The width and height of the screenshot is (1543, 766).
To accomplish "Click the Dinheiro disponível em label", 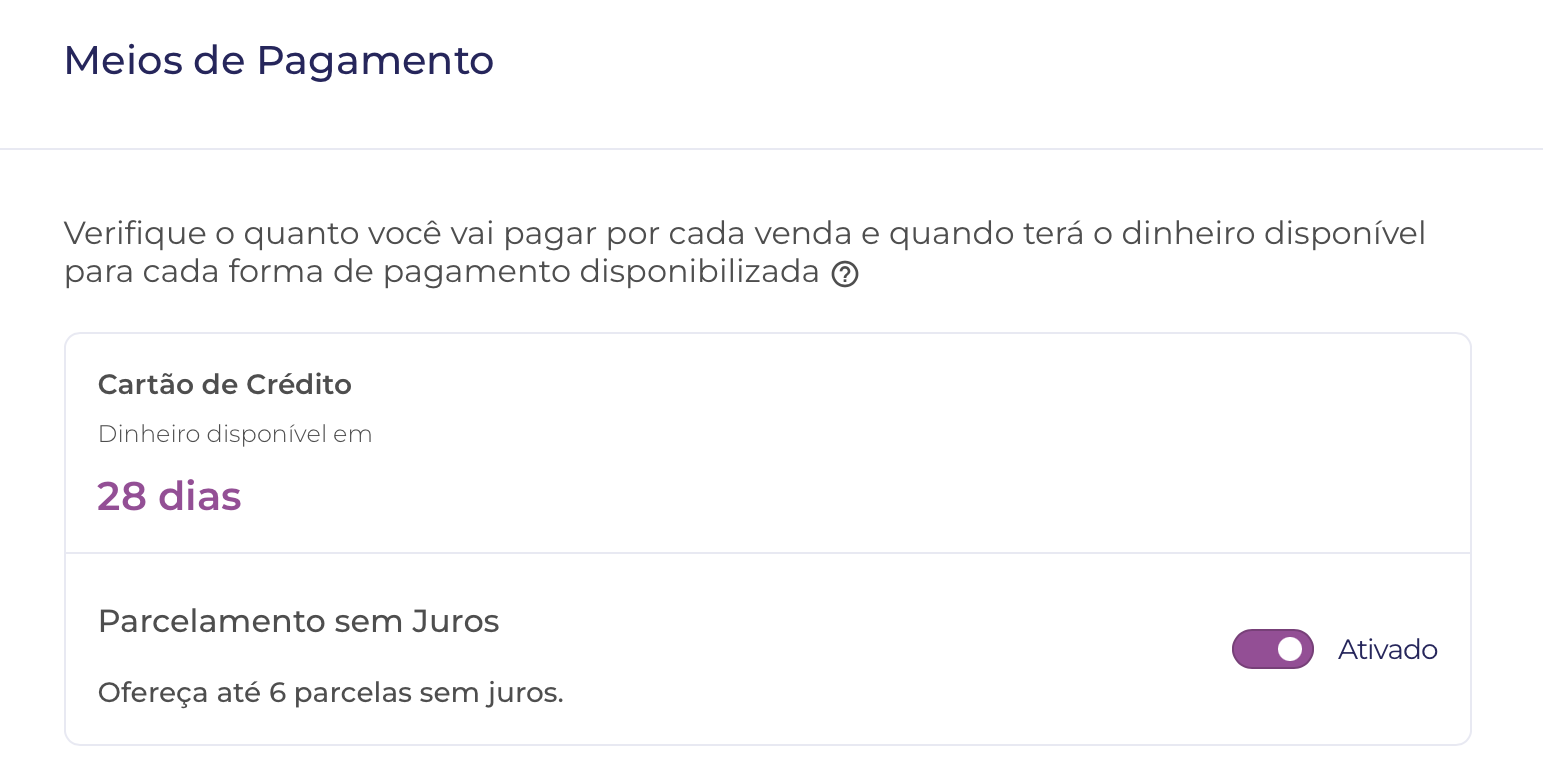I will 235,435.
